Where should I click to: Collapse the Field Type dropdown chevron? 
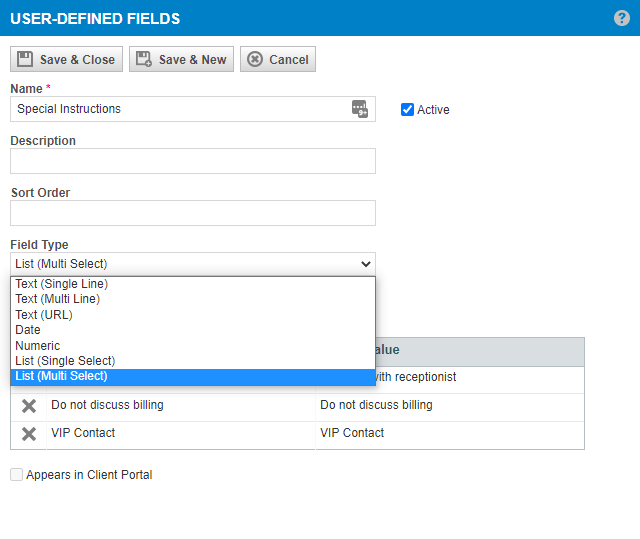[366, 264]
